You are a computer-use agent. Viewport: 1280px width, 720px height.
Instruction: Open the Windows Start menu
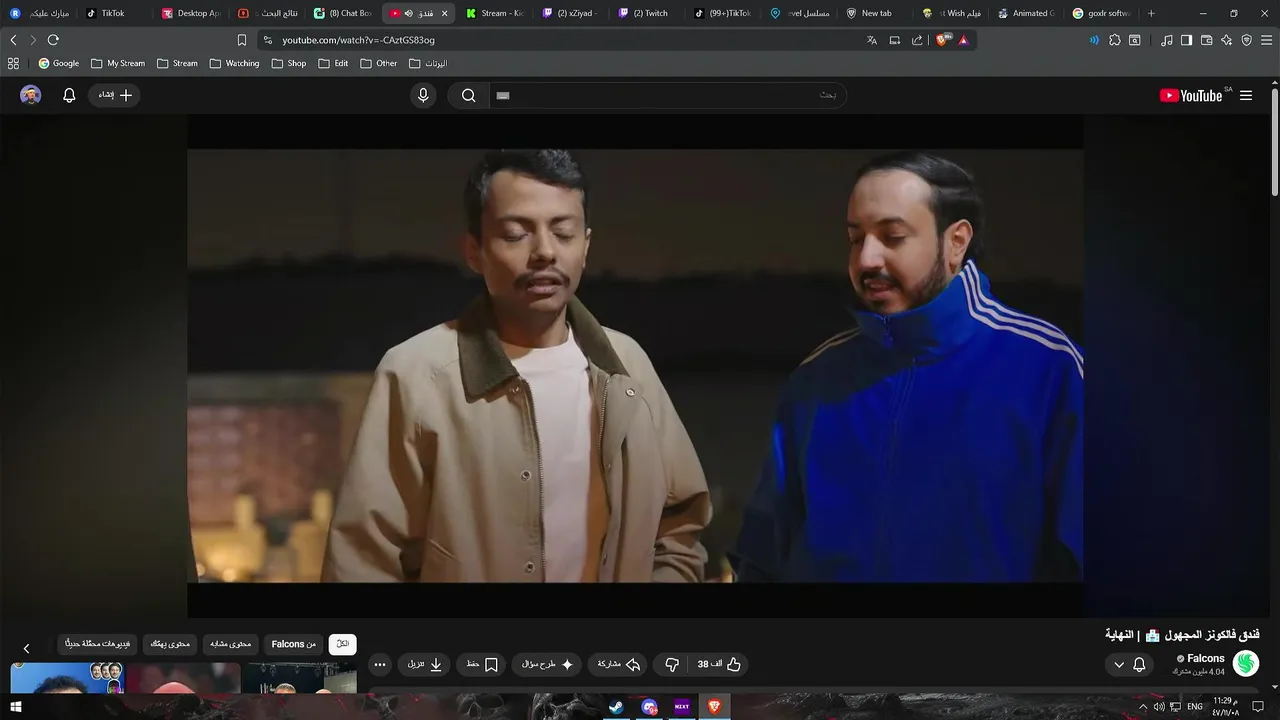(15, 707)
